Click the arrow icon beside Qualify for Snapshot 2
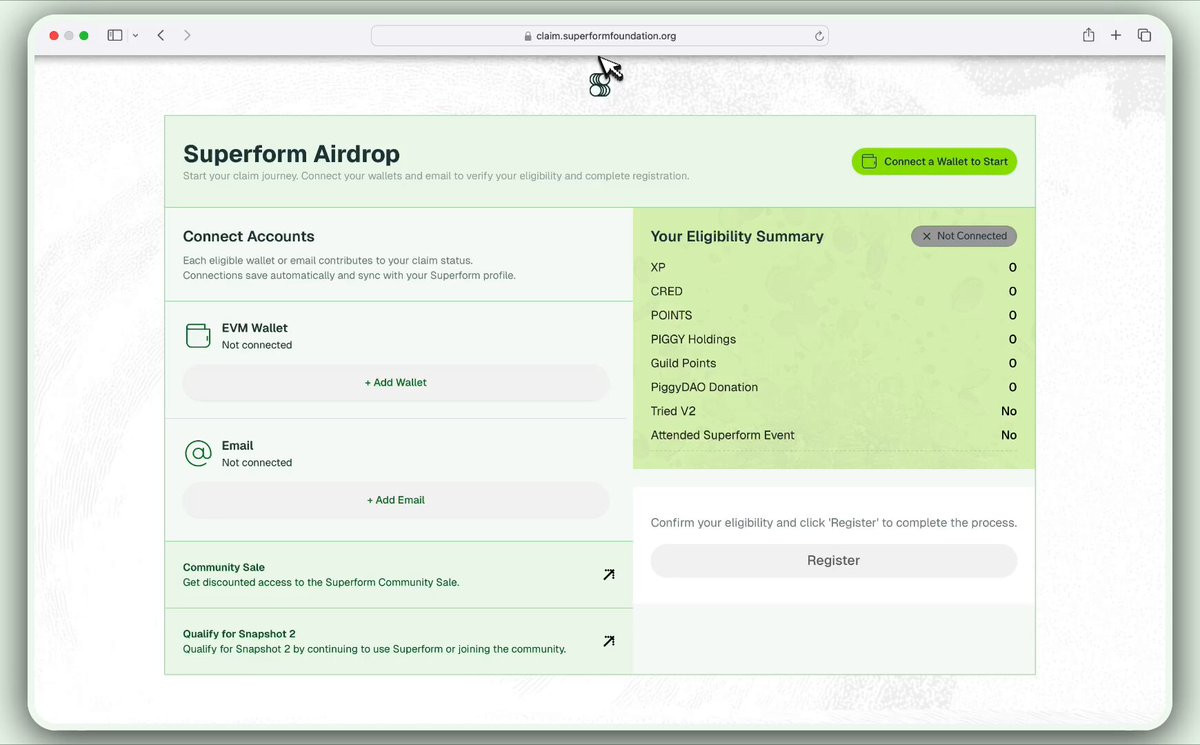 608,641
